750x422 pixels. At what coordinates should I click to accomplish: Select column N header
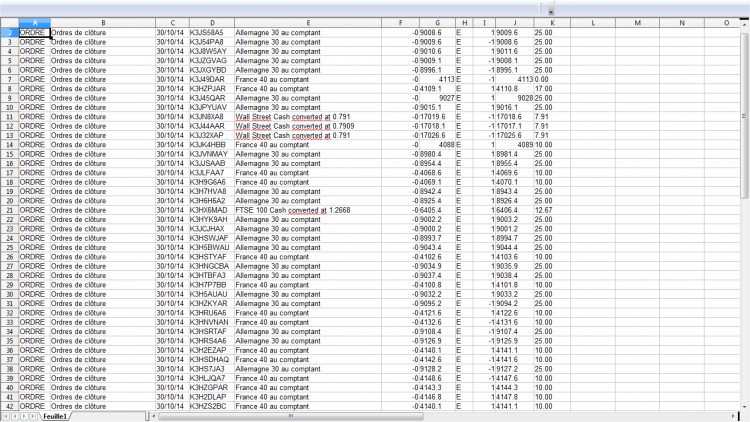[x=682, y=22]
